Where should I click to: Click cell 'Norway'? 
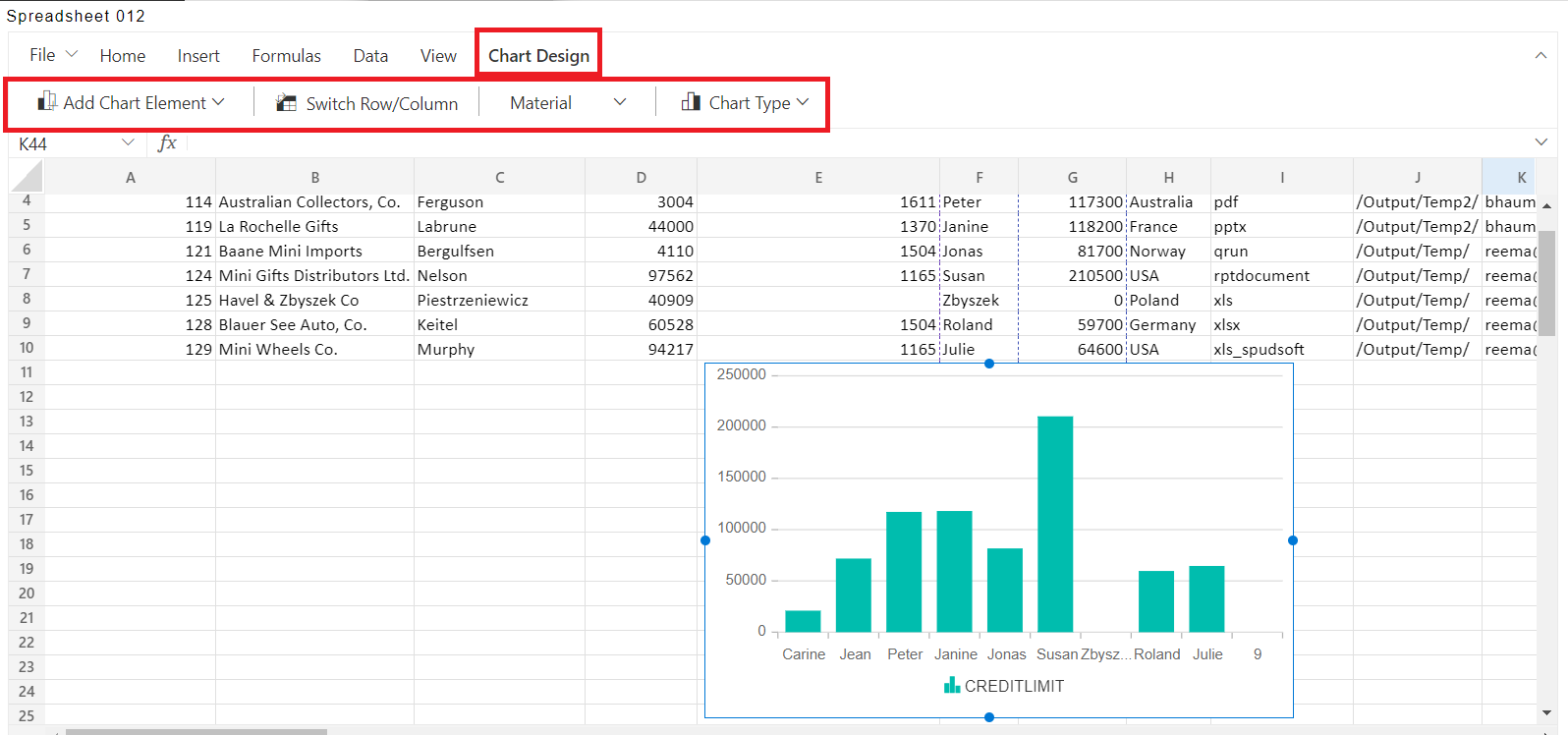point(1169,251)
